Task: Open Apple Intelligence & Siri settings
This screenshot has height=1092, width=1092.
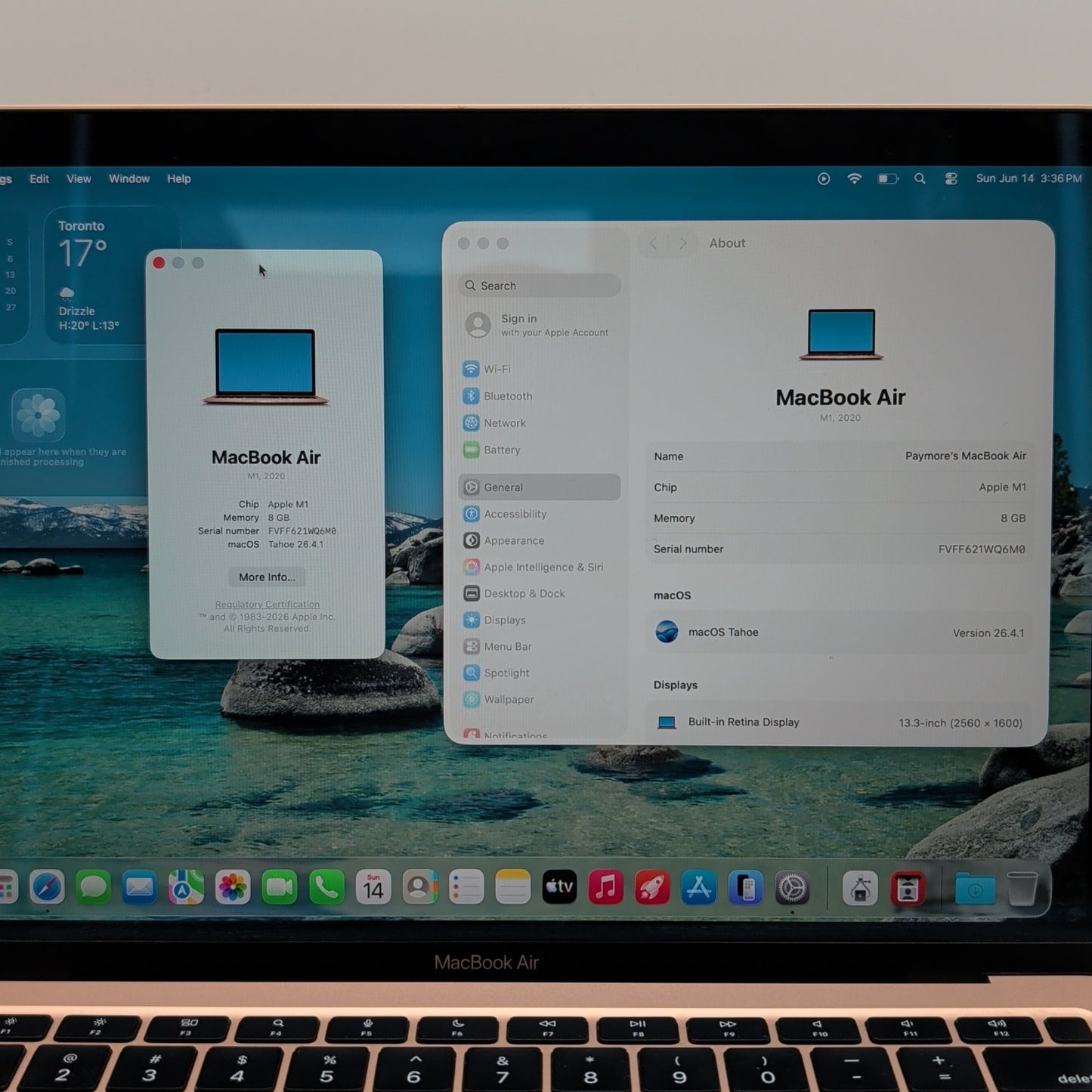Action: coord(540,567)
